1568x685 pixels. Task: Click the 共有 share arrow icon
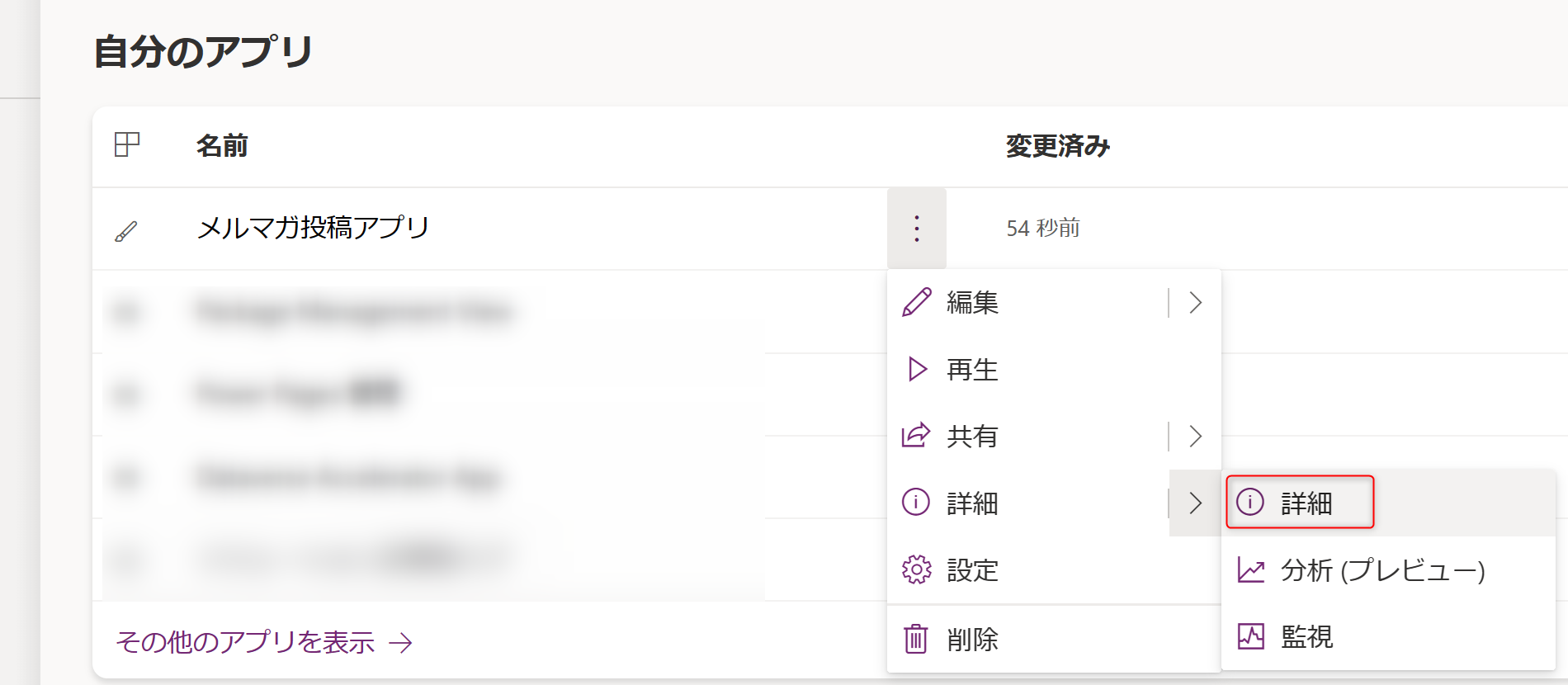(x=916, y=435)
